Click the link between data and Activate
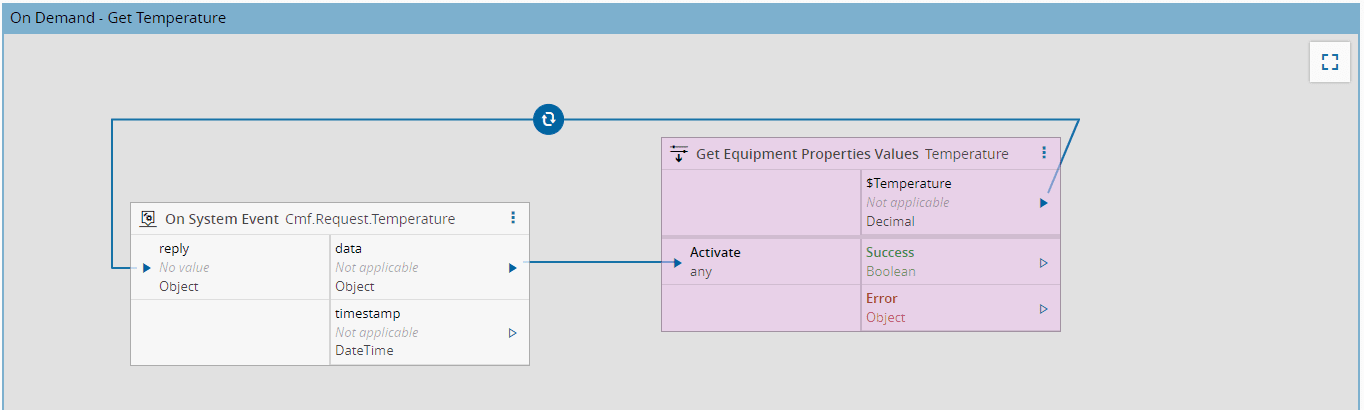 600,263
